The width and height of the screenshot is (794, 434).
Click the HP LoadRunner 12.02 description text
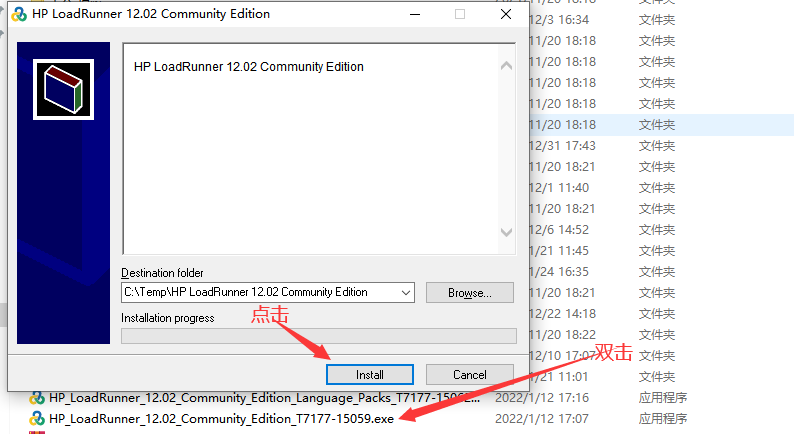coord(249,67)
